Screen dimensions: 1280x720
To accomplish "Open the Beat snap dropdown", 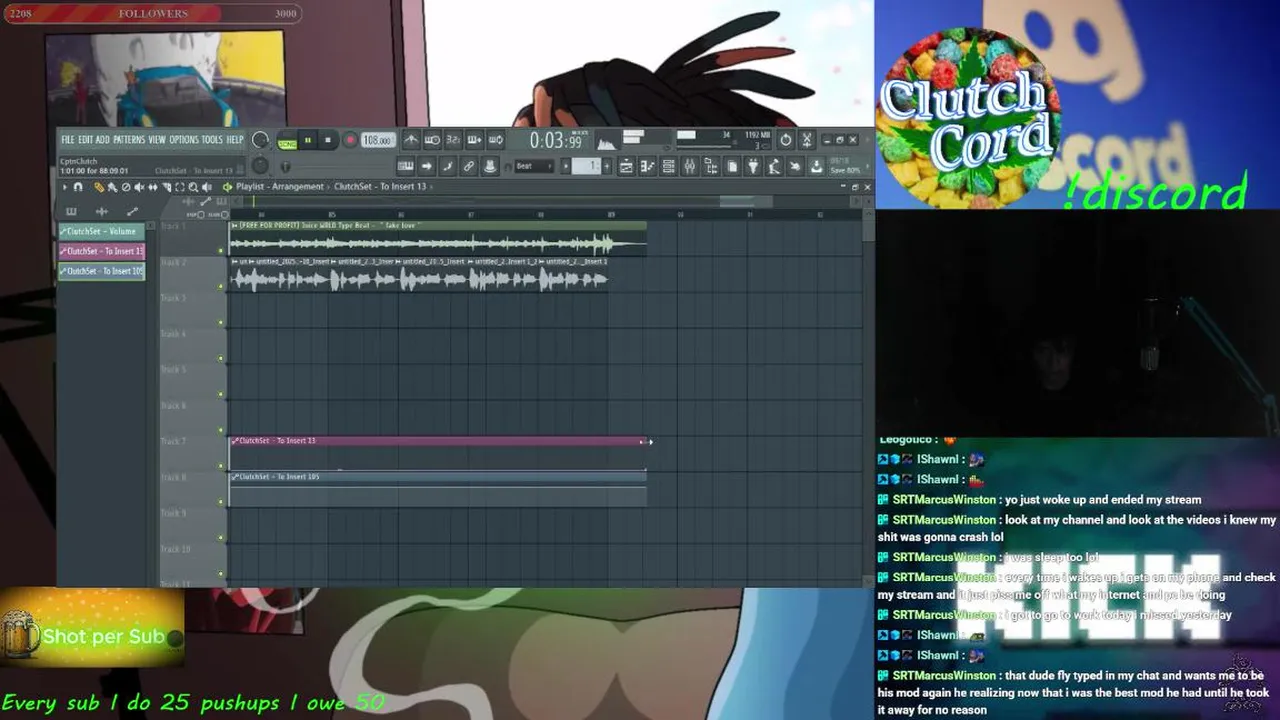I will point(534,166).
